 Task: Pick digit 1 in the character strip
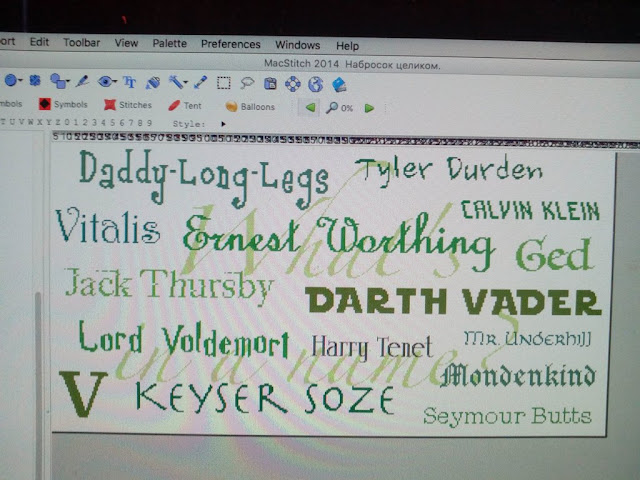76,122
